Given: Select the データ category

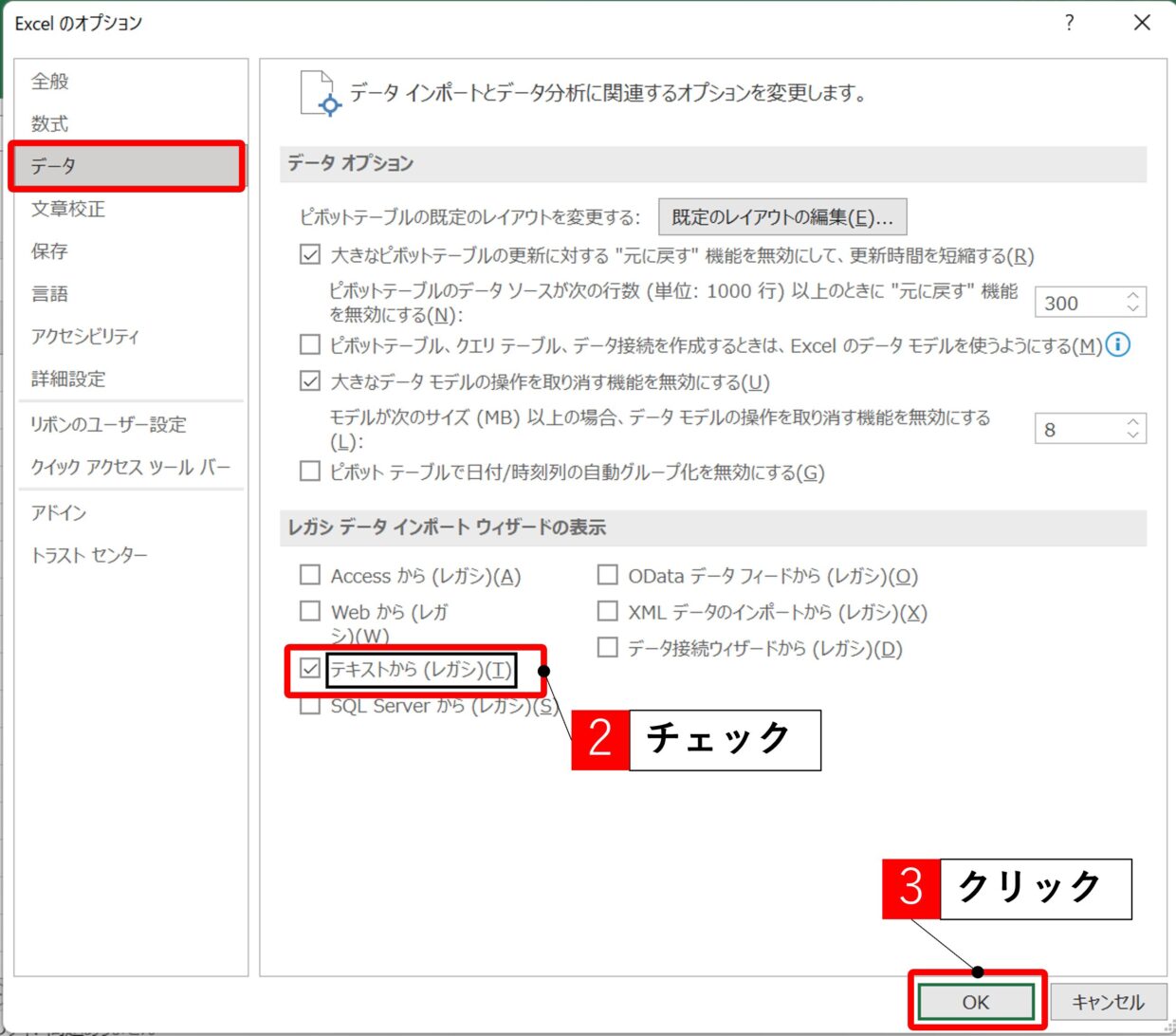Looking at the screenshot, I should 128,166.
